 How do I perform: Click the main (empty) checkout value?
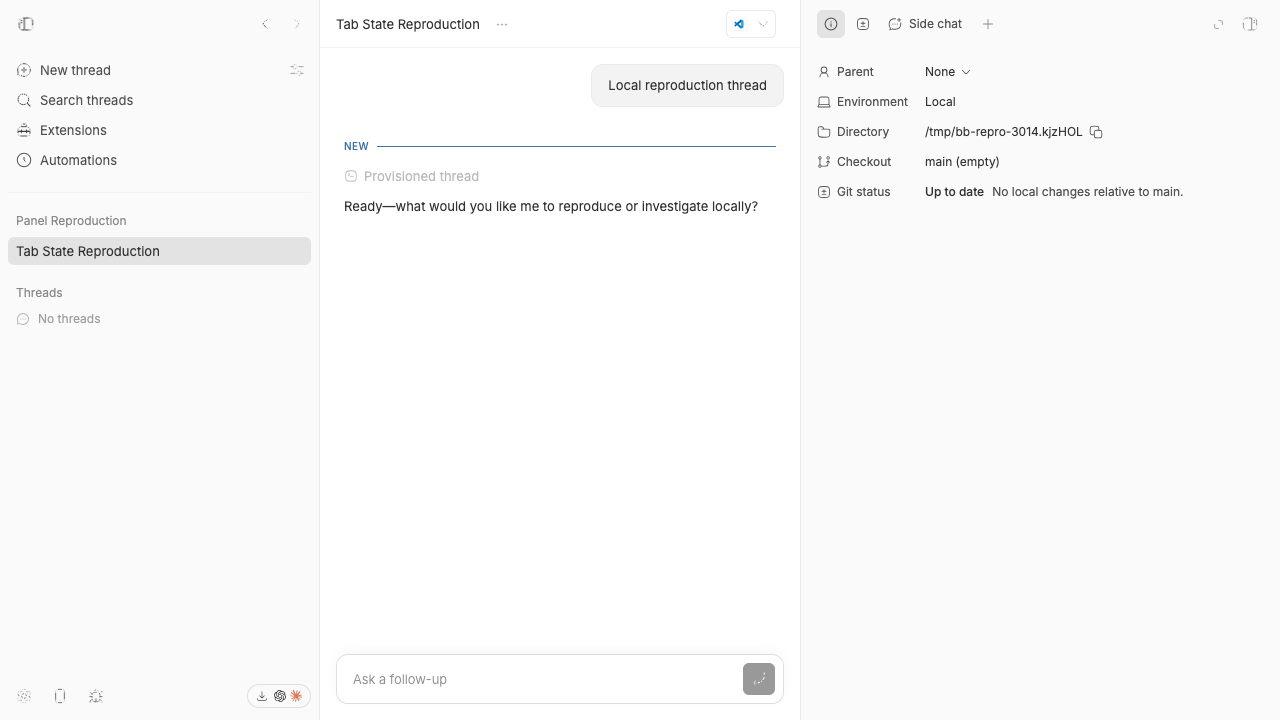point(962,162)
